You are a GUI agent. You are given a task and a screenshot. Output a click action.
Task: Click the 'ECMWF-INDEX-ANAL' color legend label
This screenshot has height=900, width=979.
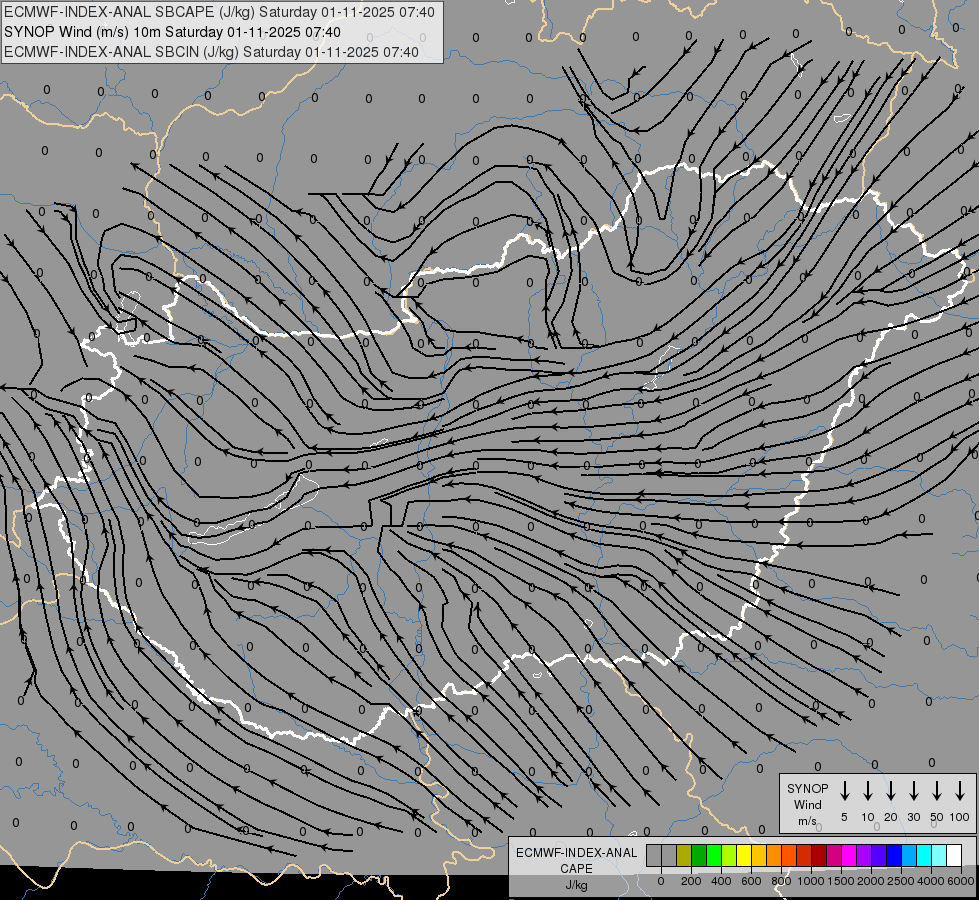click(x=576, y=853)
